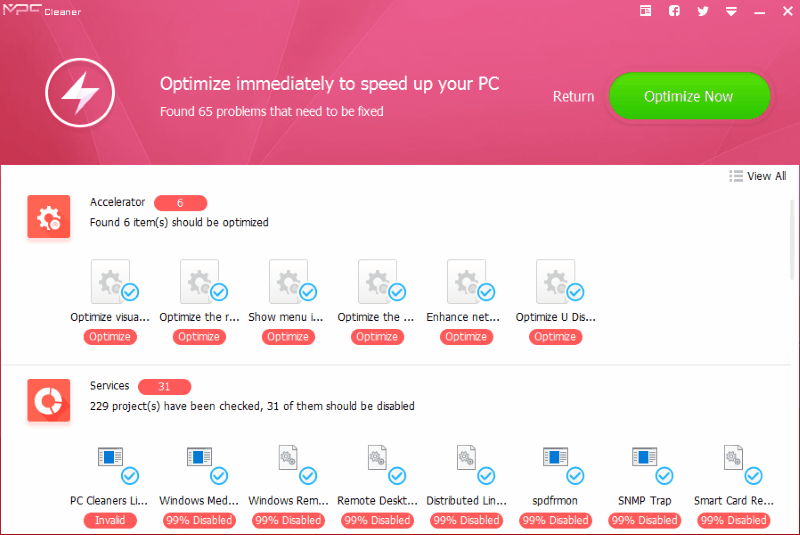The image size is (800, 535).
Task: Select the spdfrmon service icon
Action: [x=555, y=457]
